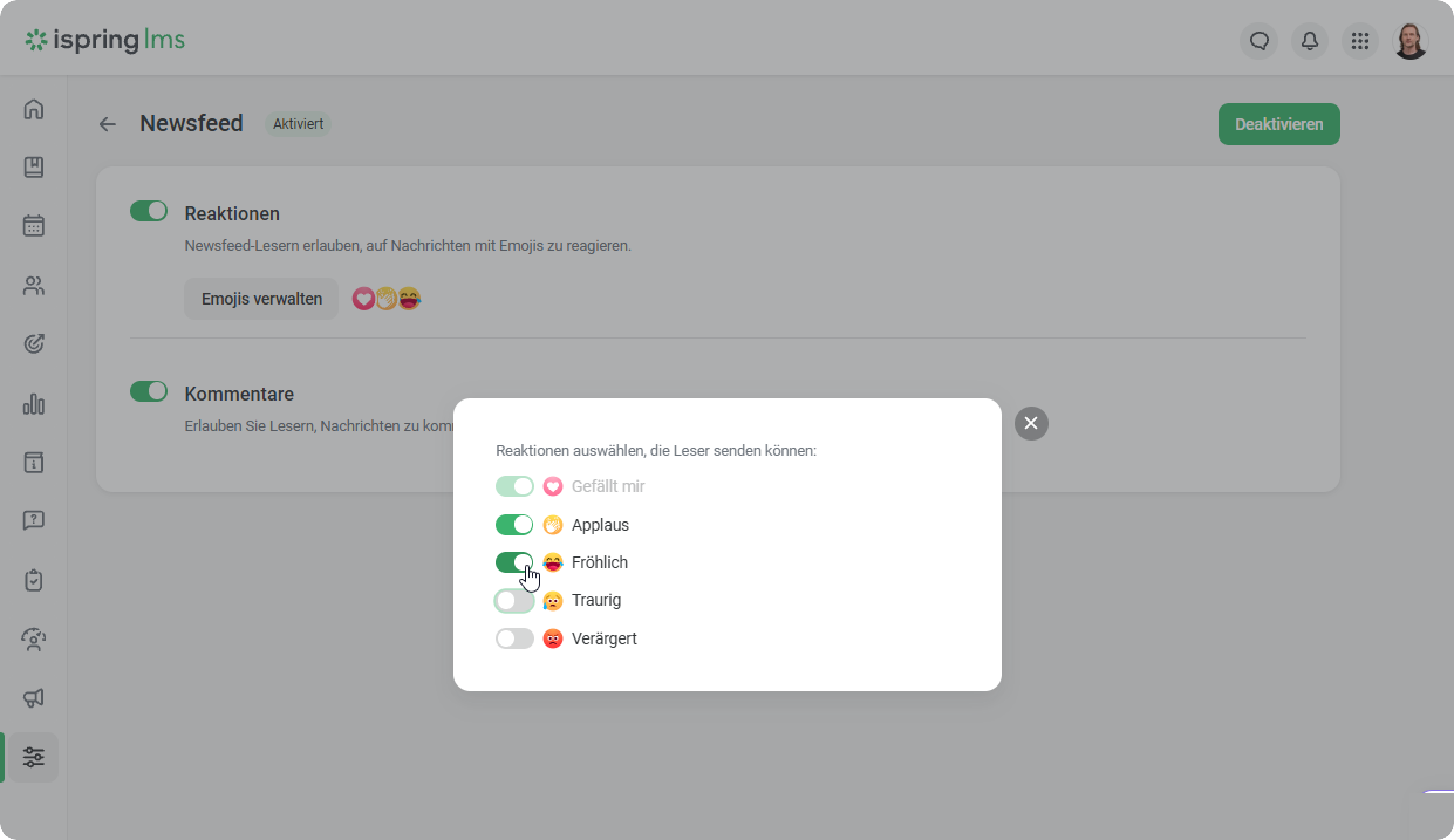This screenshot has width=1454, height=840.
Task: Open the user profile avatar
Action: click(1410, 41)
